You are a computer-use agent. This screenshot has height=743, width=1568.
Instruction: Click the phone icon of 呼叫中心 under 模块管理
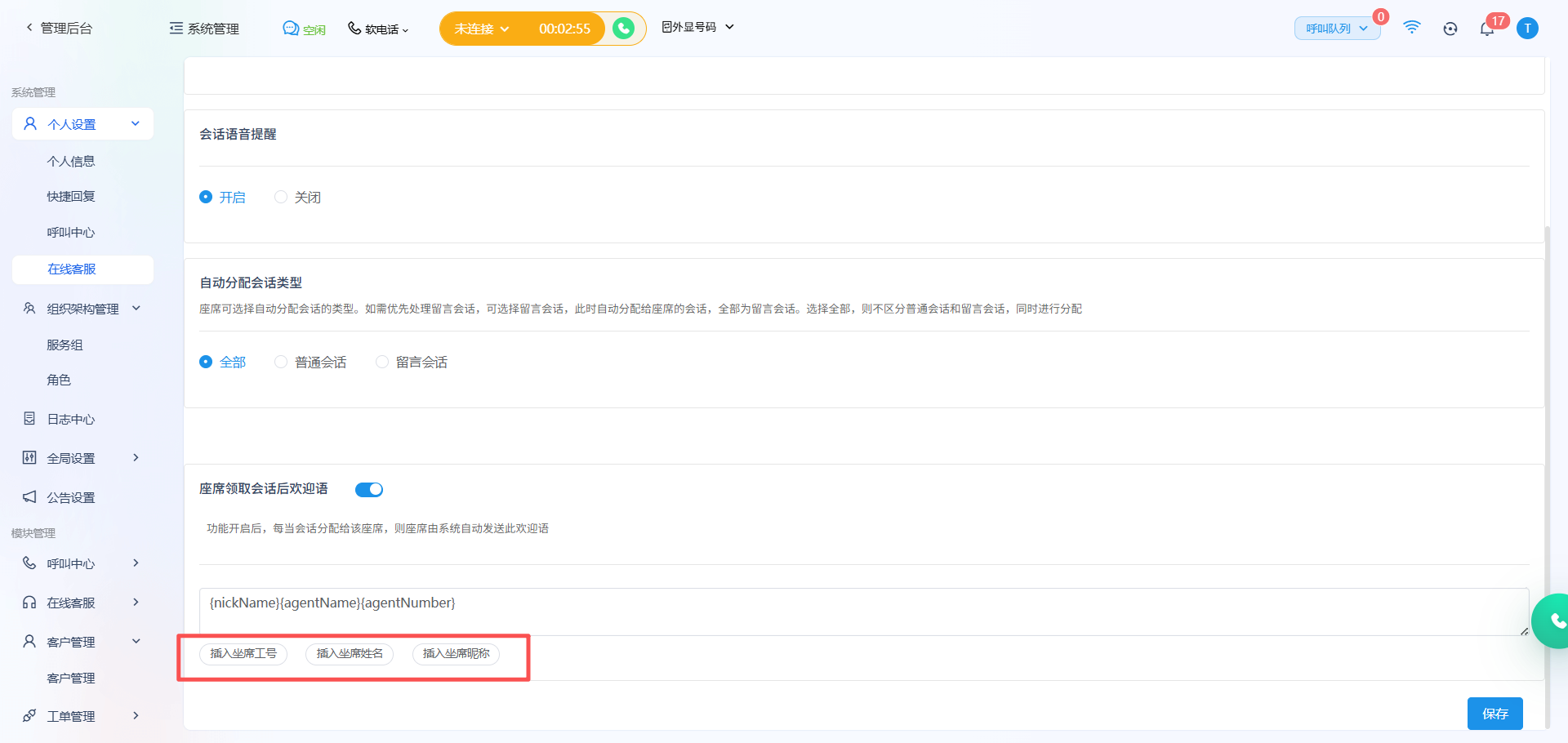[29, 563]
